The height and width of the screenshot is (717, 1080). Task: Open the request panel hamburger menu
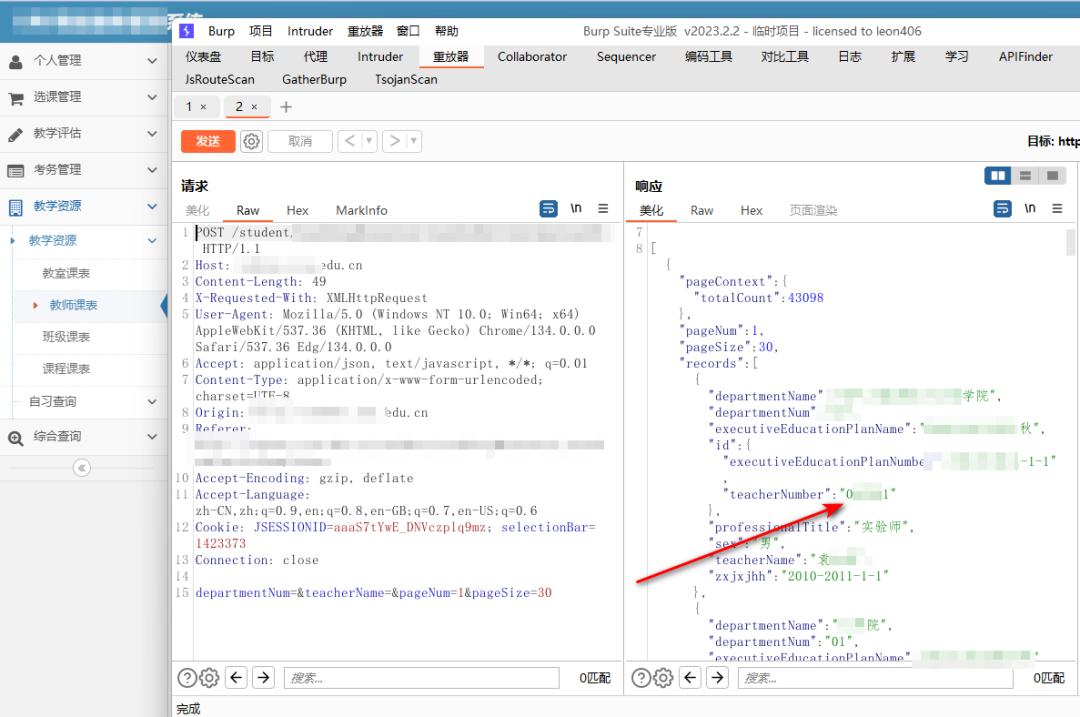[603, 208]
